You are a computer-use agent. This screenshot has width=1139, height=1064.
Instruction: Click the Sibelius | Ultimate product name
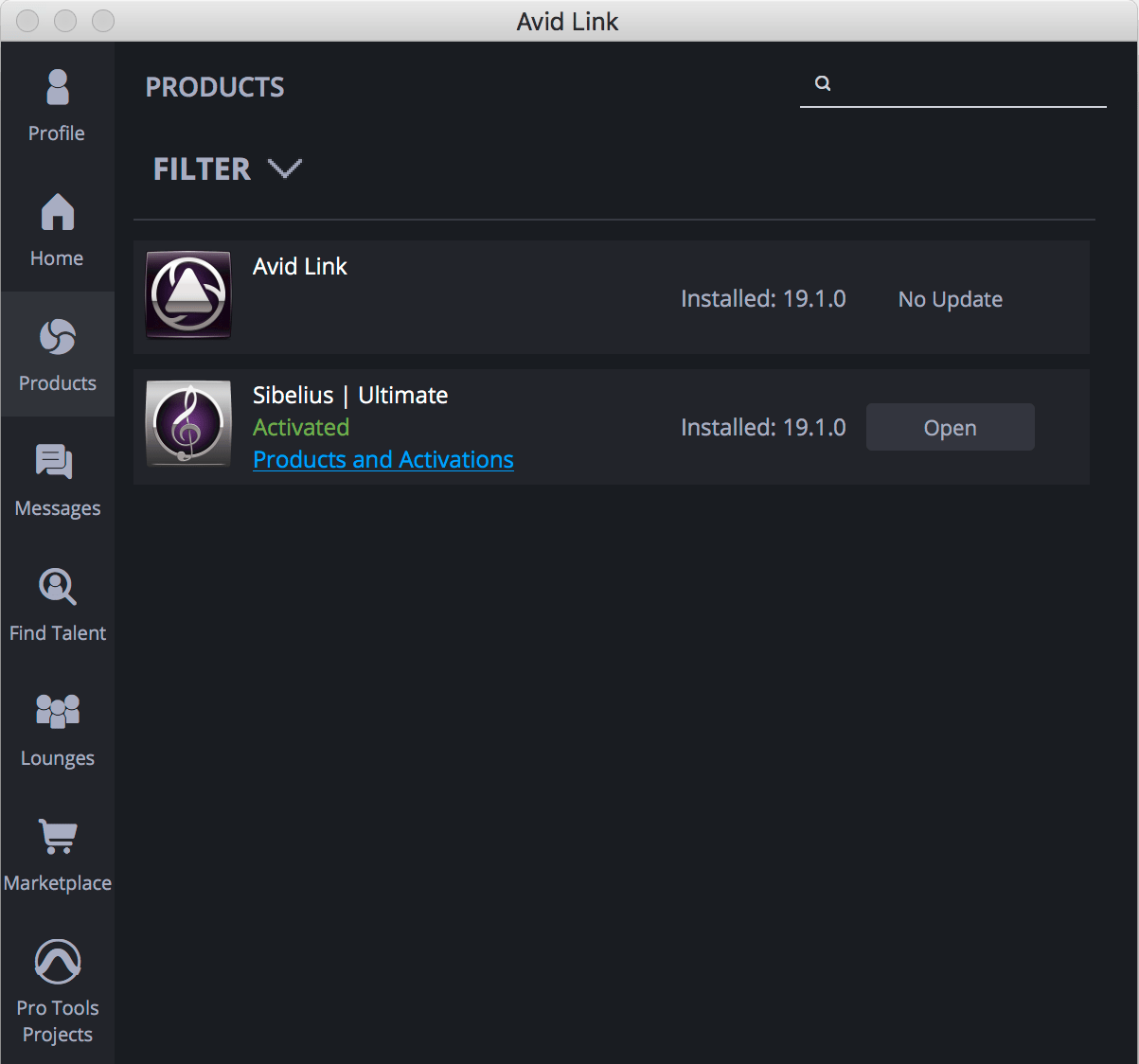click(350, 395)
